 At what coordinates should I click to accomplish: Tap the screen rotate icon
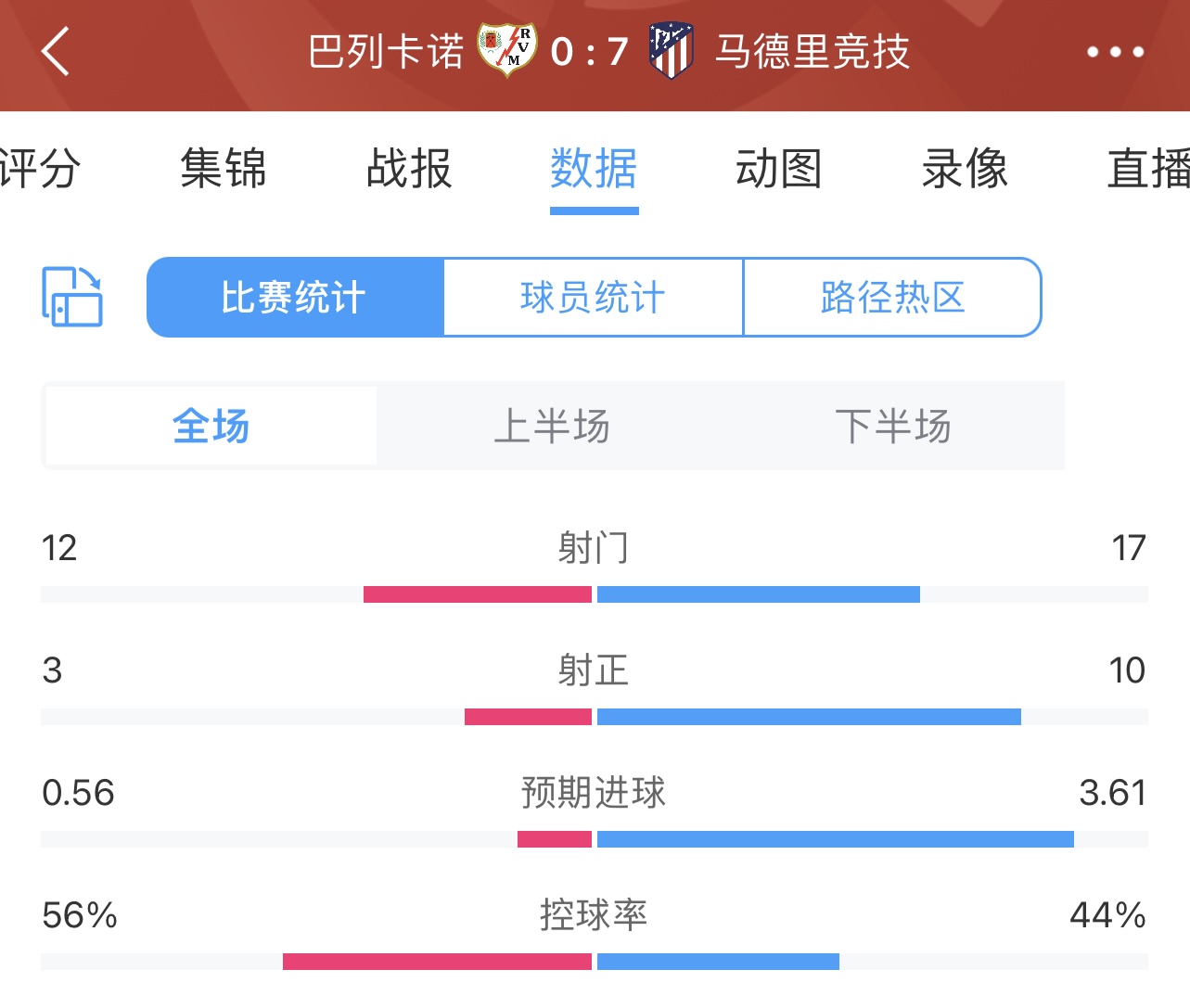coord(72,297)
